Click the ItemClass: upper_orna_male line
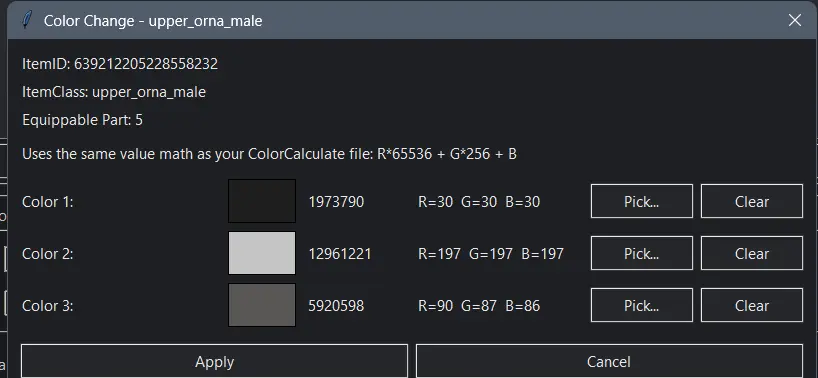 tap(114, 92)
